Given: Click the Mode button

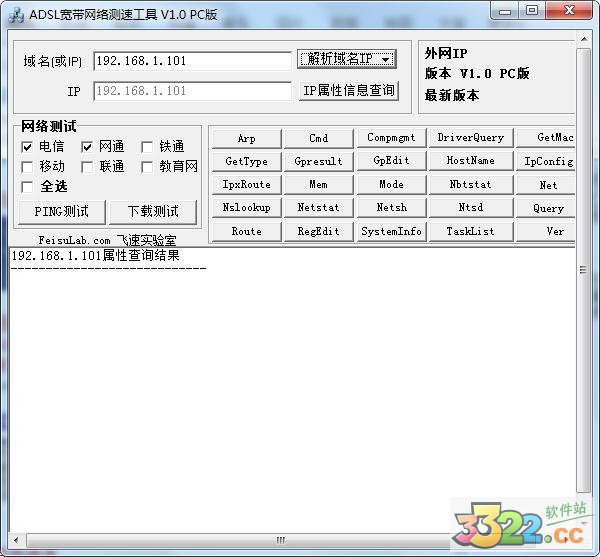Looking at the screenshot, I should 391,185.
